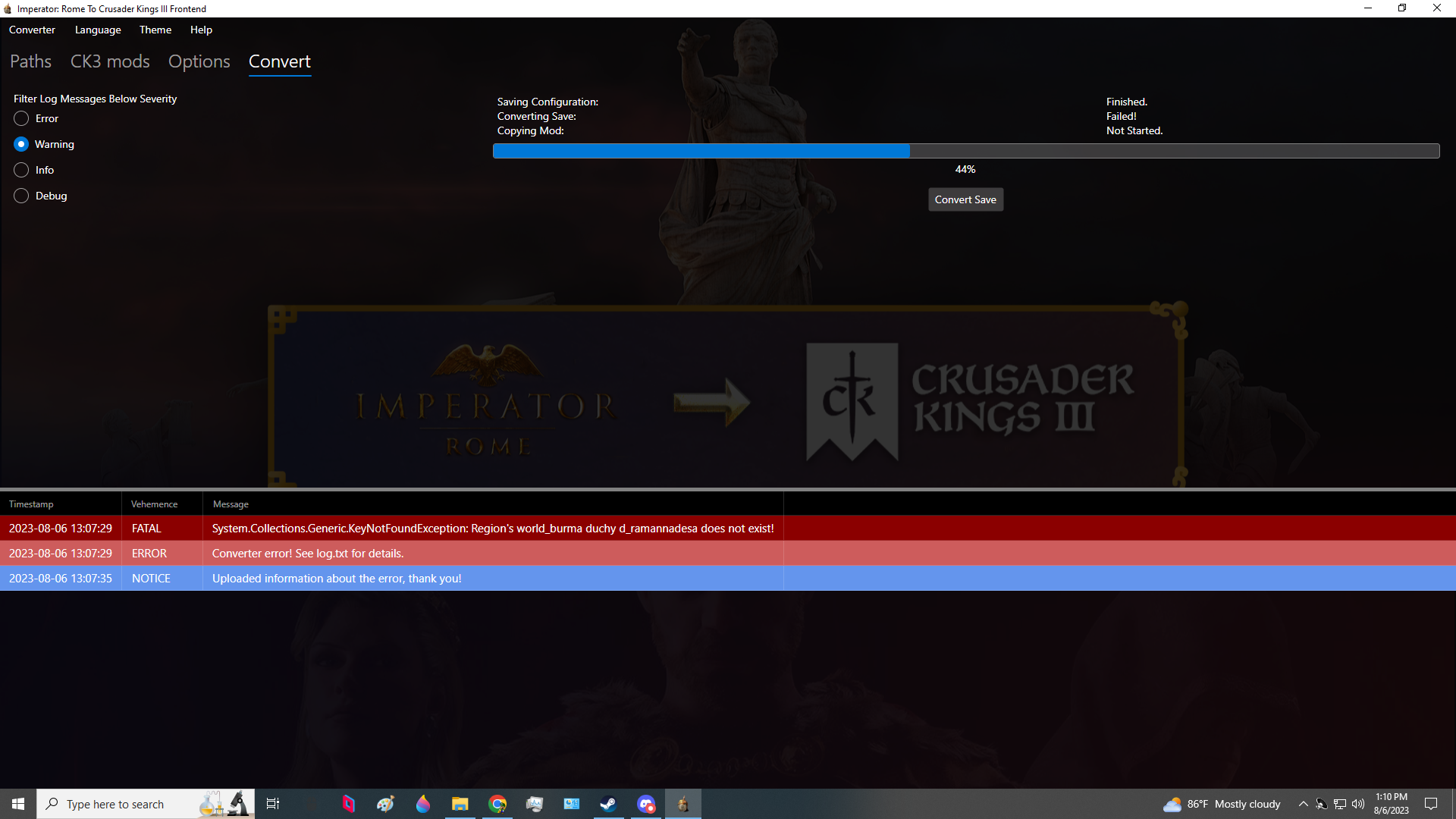Viewport: 1456px width, 819px height.
Task: Click the converter helmet icon in the taskbar
Action: click(x=683, y=804)
